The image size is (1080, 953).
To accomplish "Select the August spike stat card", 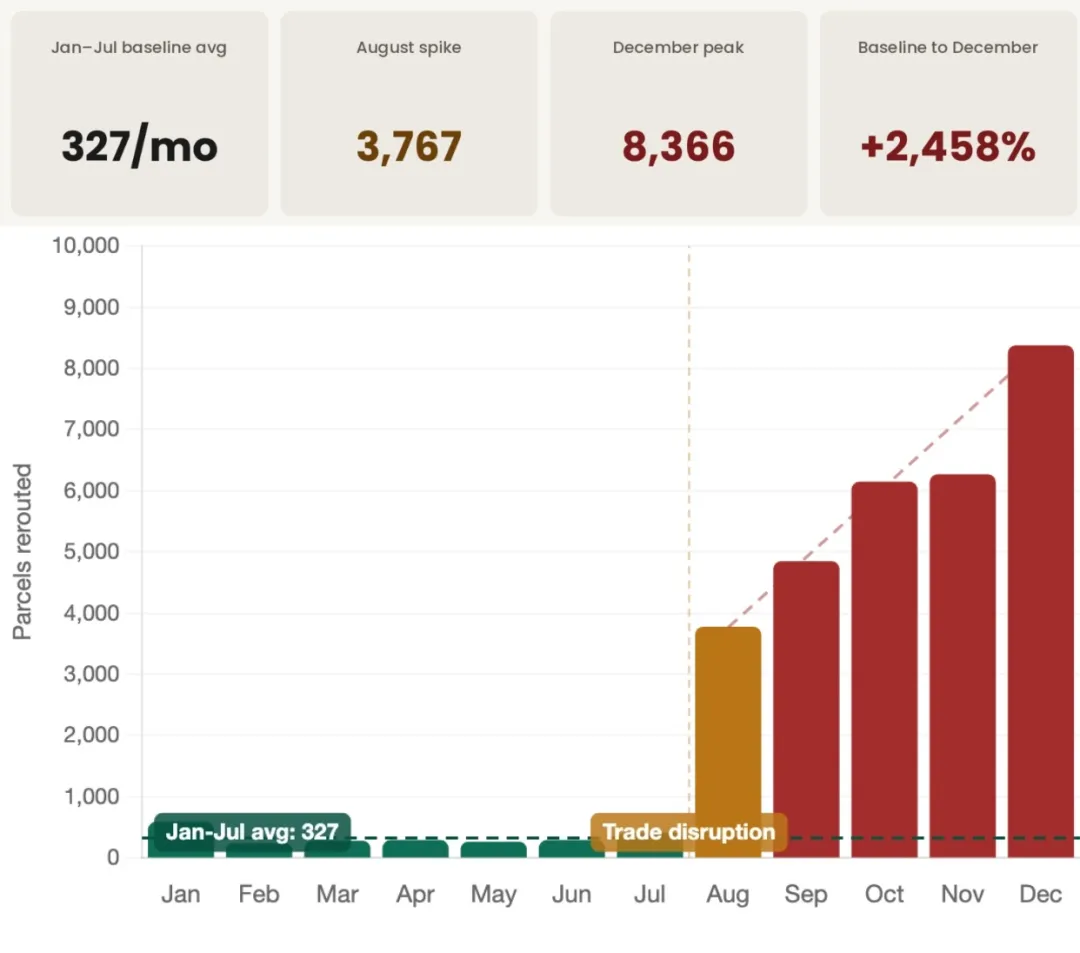I will coord(408,114).
